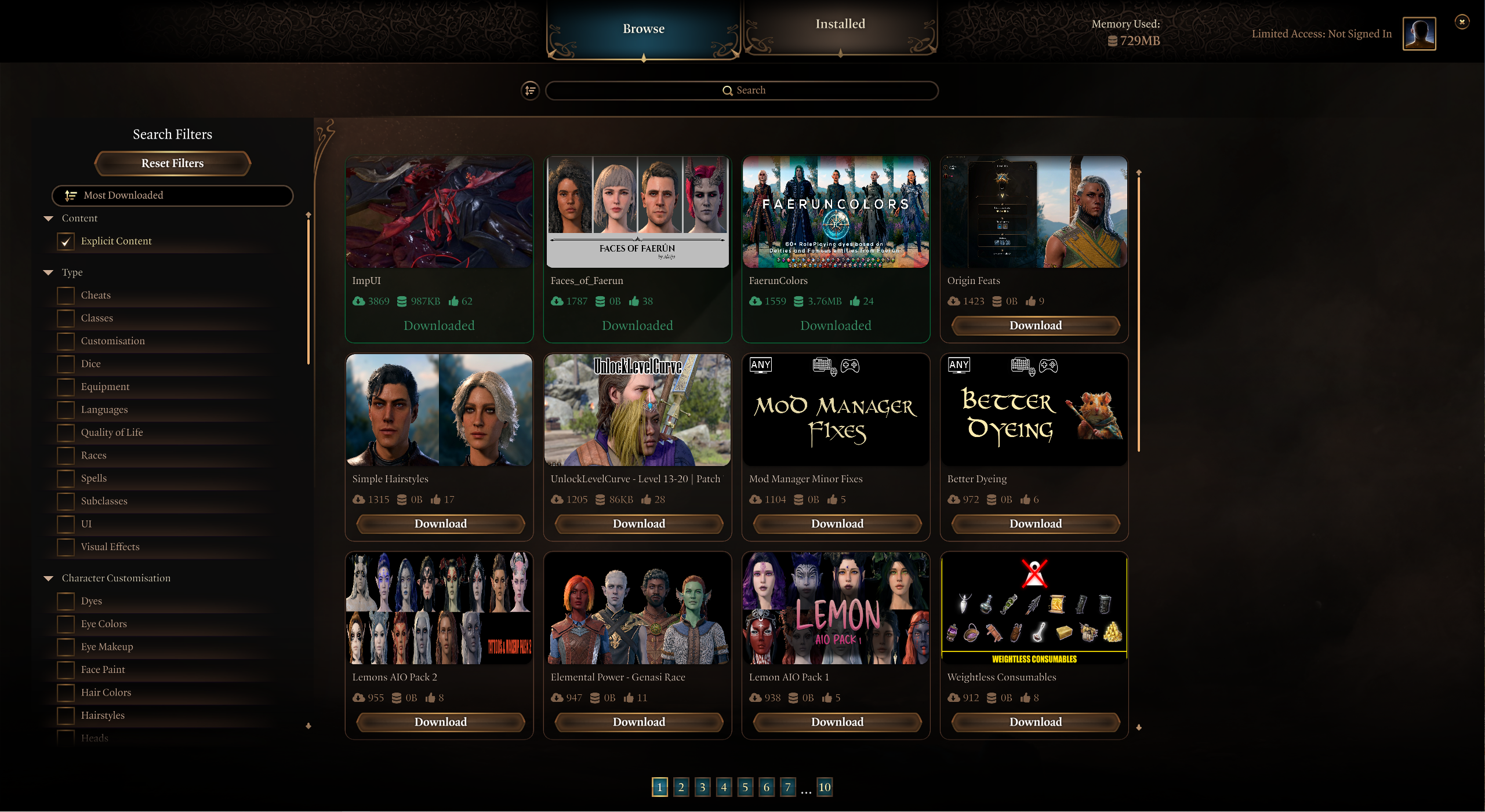Viewport: 1485px width, 812px height.
Task: Enable the Dyes character customisation checkbox
Action: tap(66, 600)
